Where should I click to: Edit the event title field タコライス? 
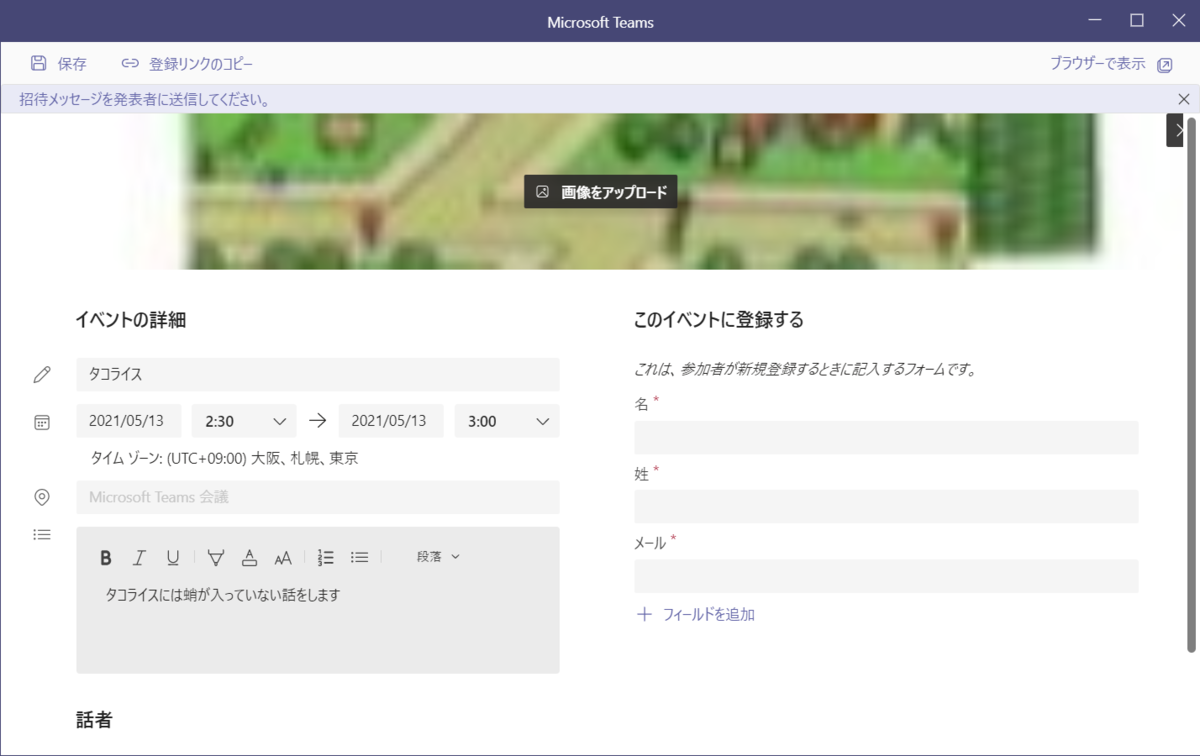[x=318, y=375]
